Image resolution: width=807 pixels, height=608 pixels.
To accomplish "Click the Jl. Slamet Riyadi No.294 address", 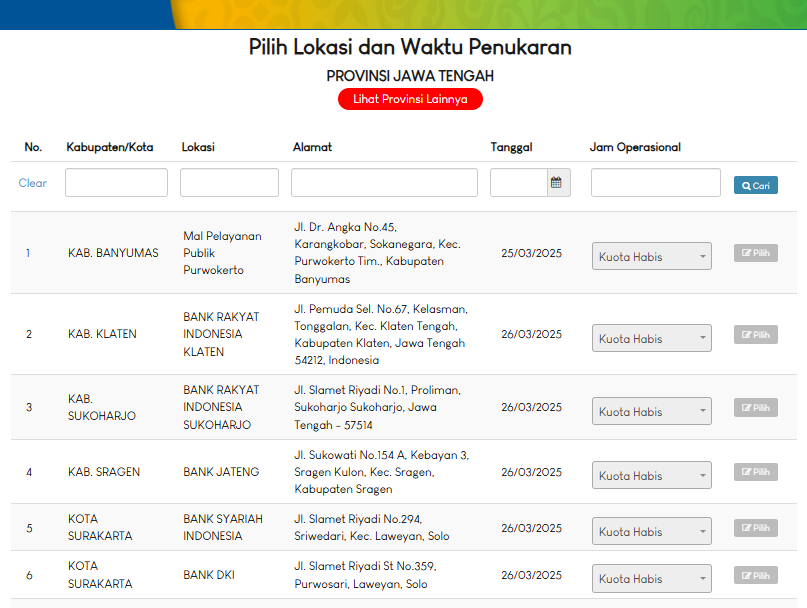I will click(x=372, y=527).
